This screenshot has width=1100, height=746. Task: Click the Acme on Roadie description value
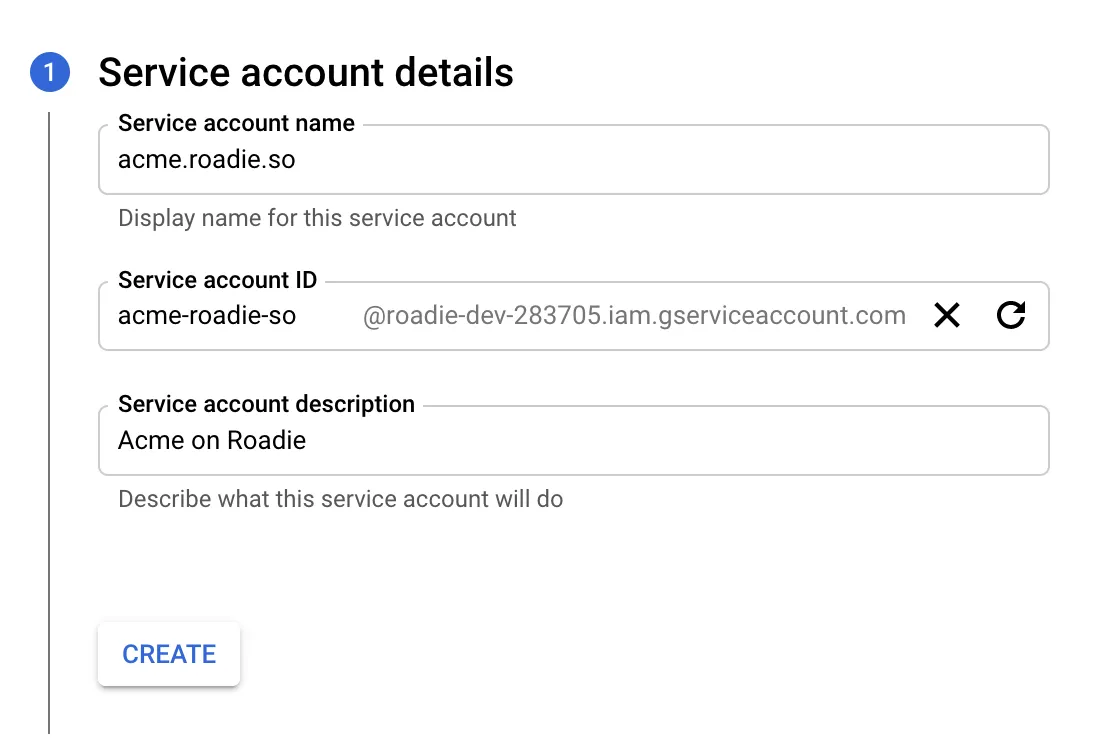(212, 440)
